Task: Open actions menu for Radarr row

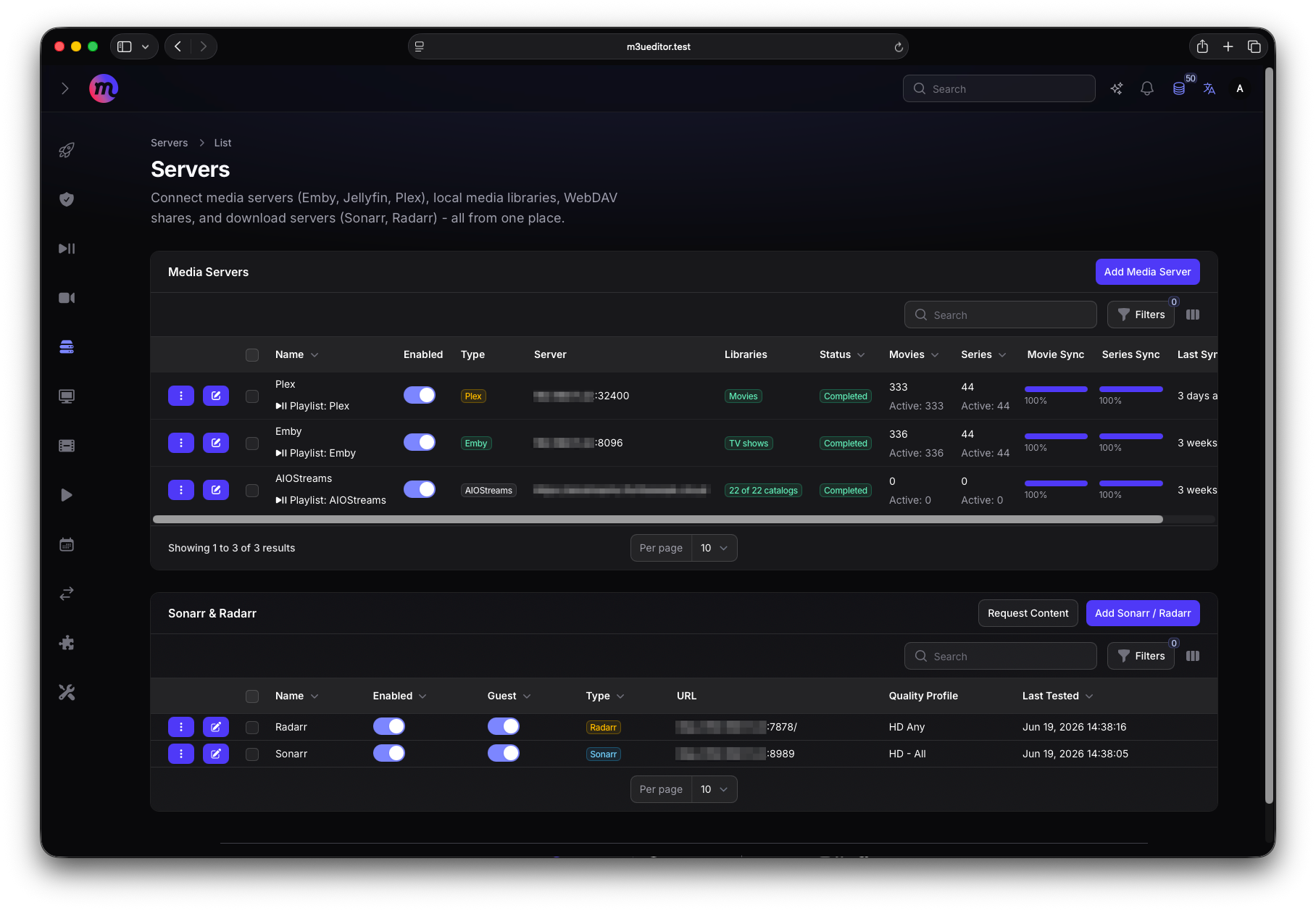Action: tap(181, 727)
